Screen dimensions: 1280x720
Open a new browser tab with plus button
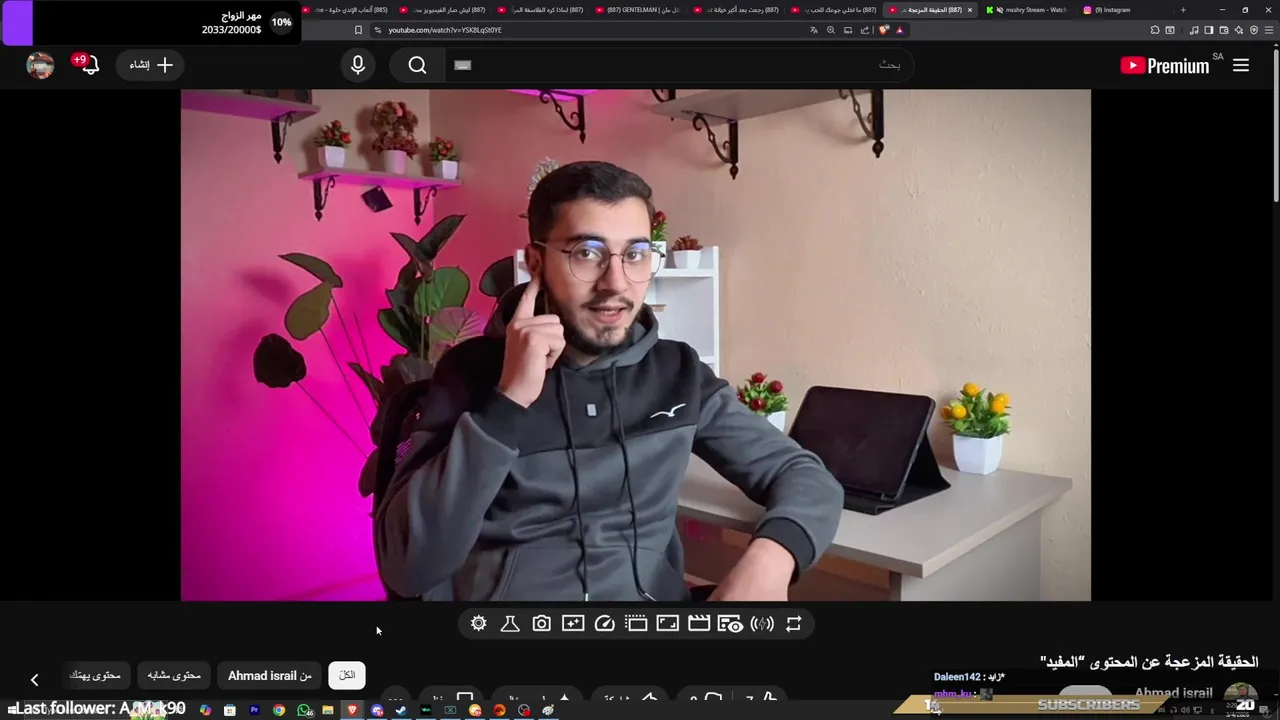coord(1183,10)
